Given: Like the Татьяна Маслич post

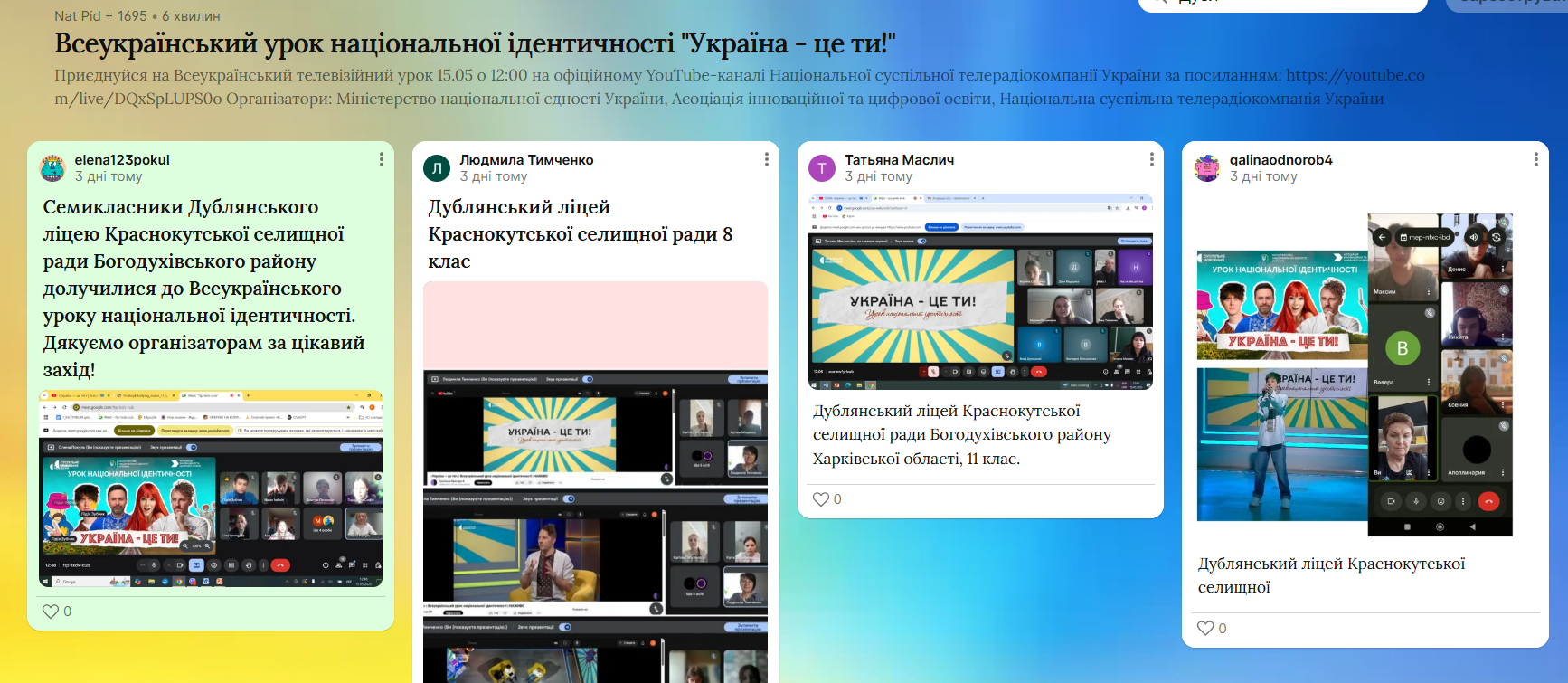Looking at the screenshot, I should [821, 499].
